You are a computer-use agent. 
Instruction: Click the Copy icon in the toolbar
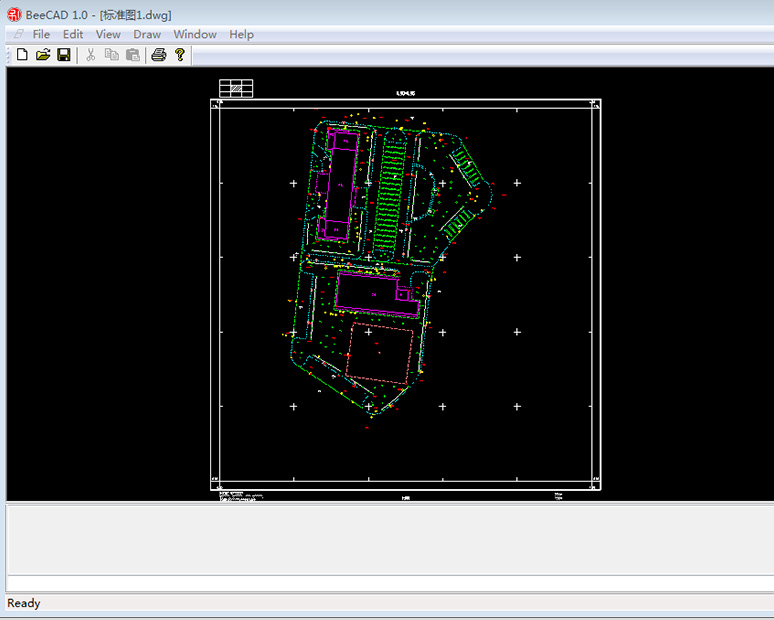coord(112,55)
